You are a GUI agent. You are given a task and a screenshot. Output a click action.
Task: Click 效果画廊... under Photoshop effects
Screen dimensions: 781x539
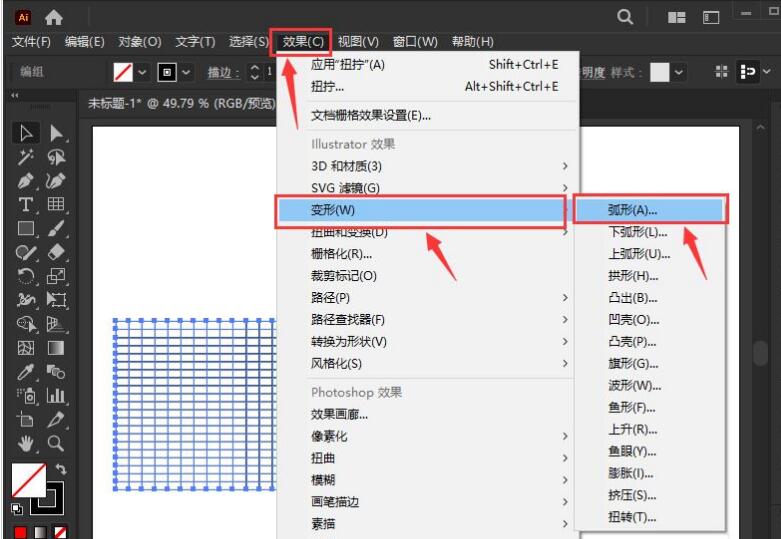pyautogui.click(x=339, y=414)
